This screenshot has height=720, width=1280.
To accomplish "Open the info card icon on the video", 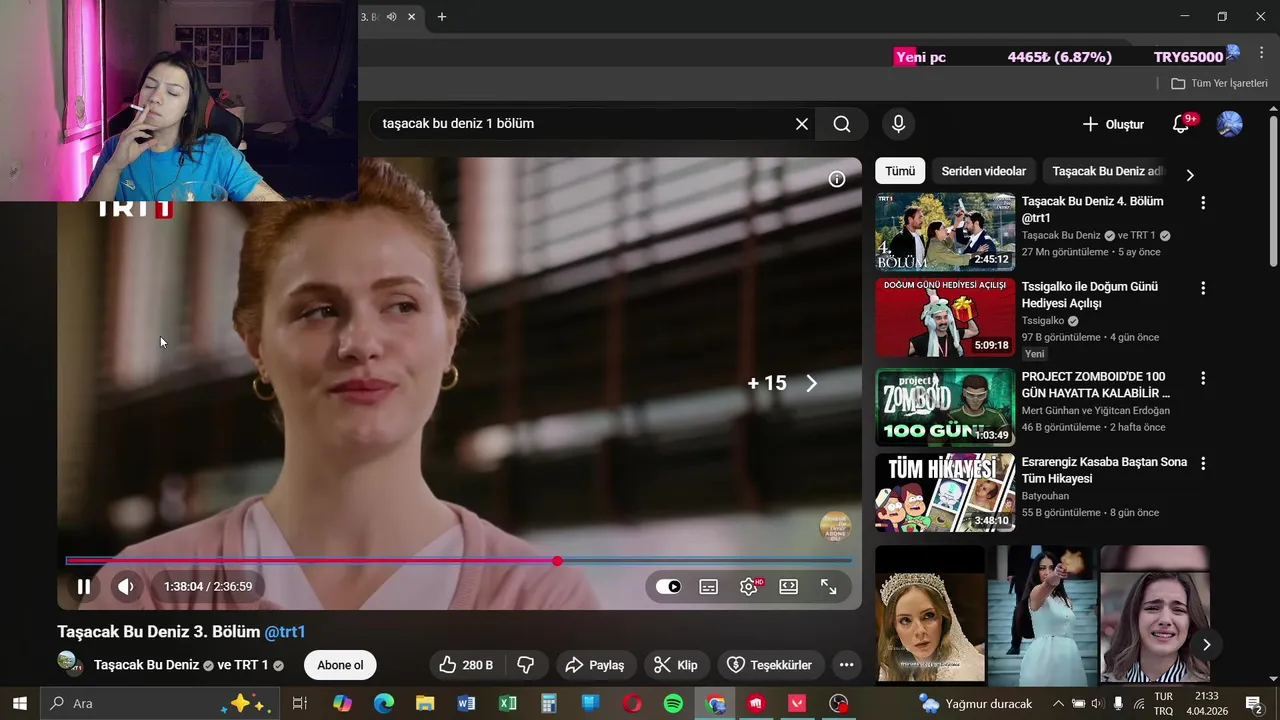I will pos(837,179).
